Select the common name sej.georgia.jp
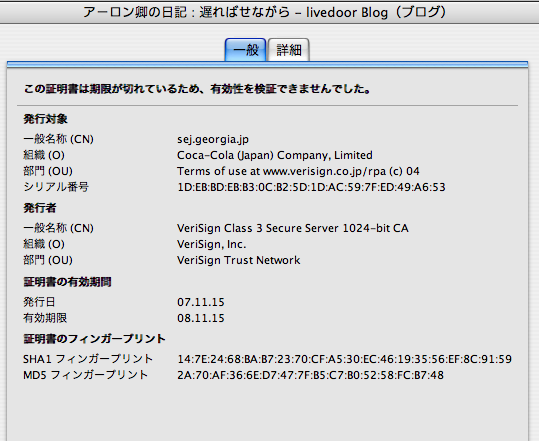539x441 pixels. 213,139
